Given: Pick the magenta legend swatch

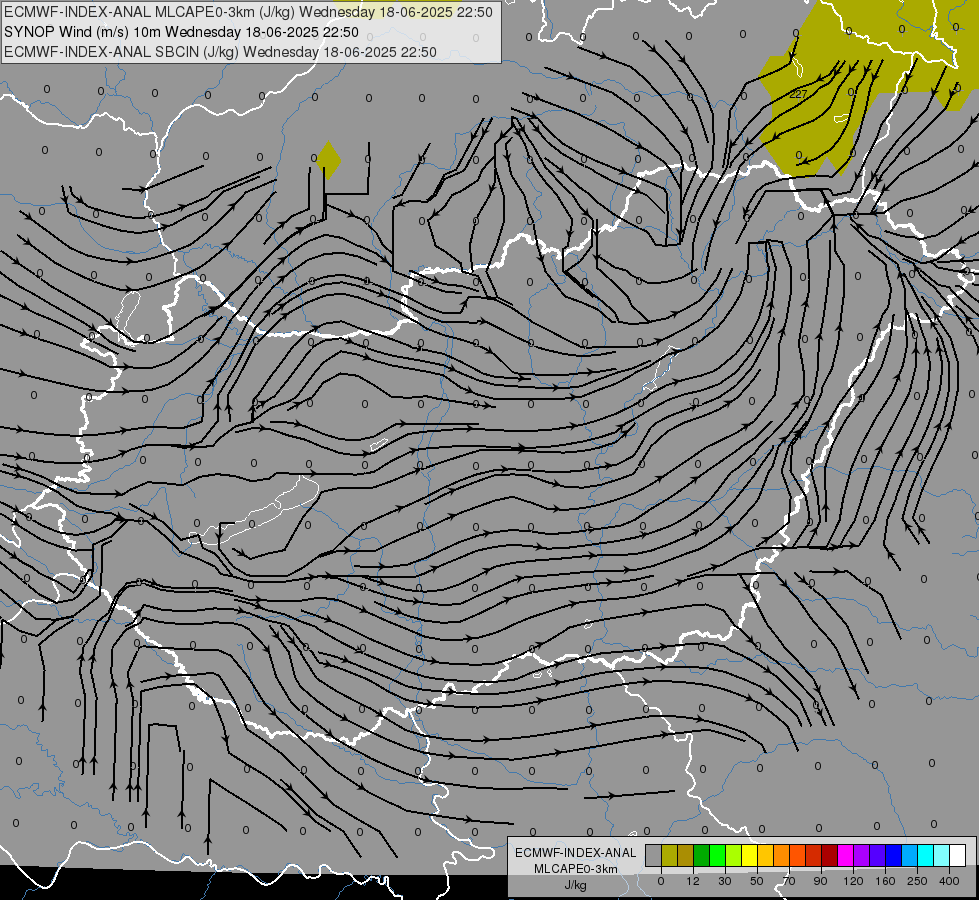Looking at the screenshot, I should (846, 855).
